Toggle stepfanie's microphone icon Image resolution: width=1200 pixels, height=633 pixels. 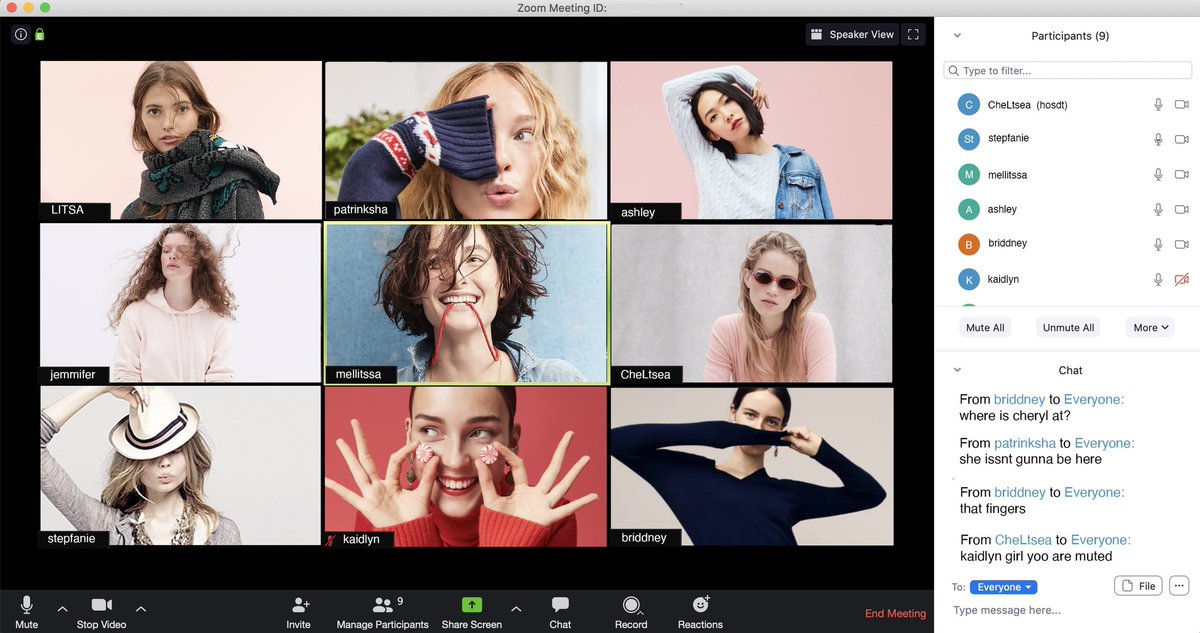coord(1158,139)
